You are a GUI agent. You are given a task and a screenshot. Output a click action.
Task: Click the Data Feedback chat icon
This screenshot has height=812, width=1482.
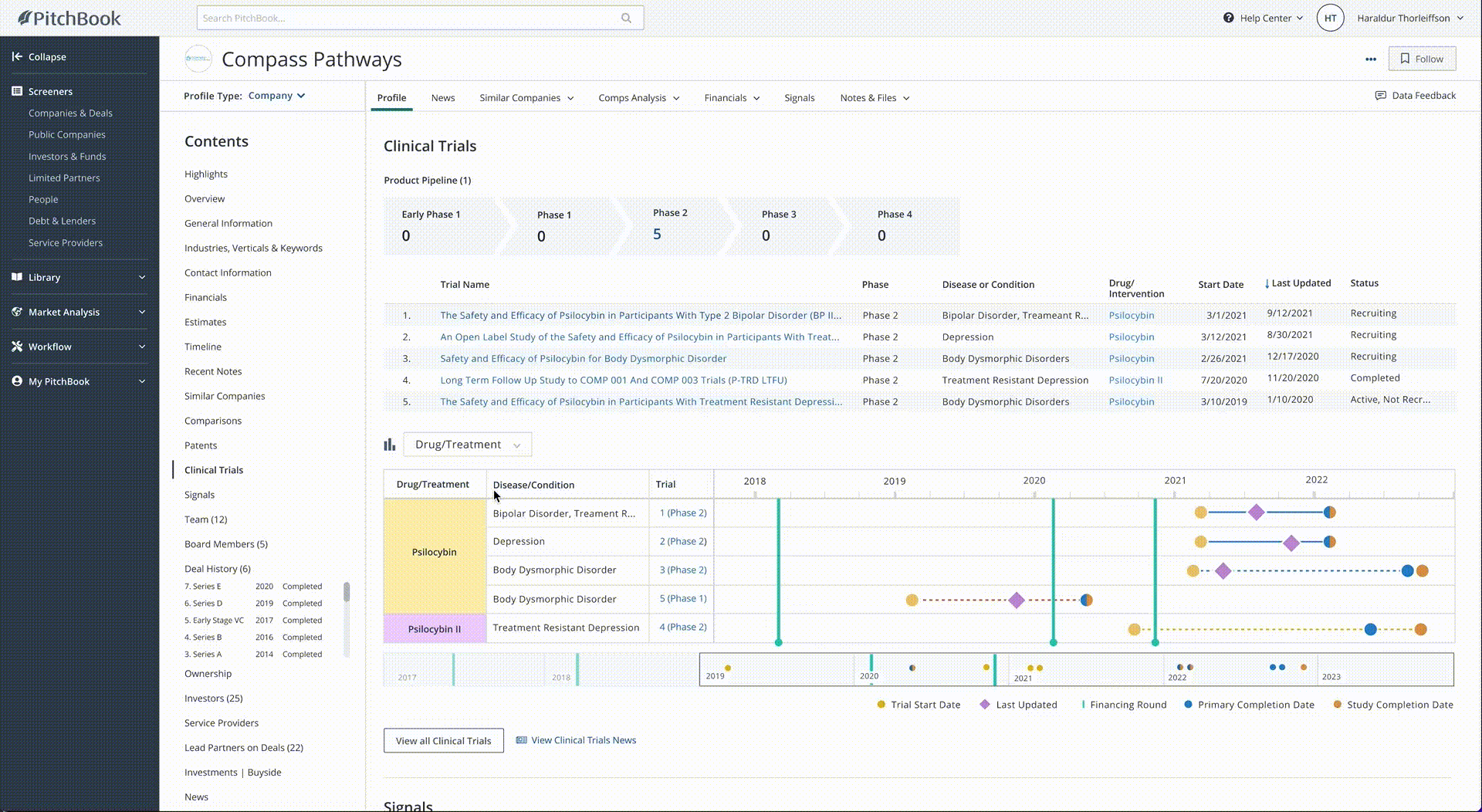[x=1381, y=96]
